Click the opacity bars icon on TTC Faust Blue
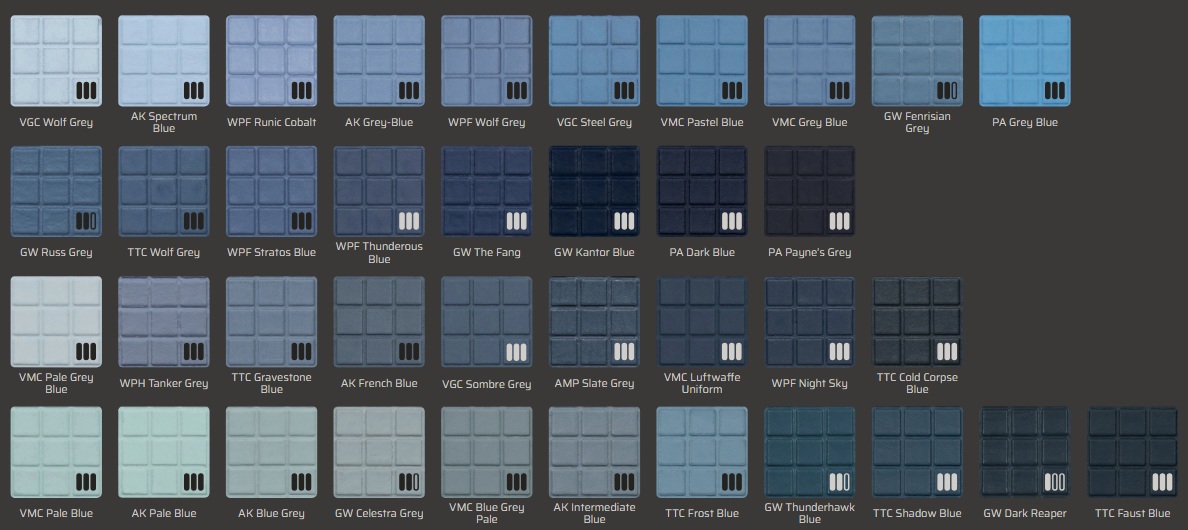Screen dimensions: 1188x530 1162,482
